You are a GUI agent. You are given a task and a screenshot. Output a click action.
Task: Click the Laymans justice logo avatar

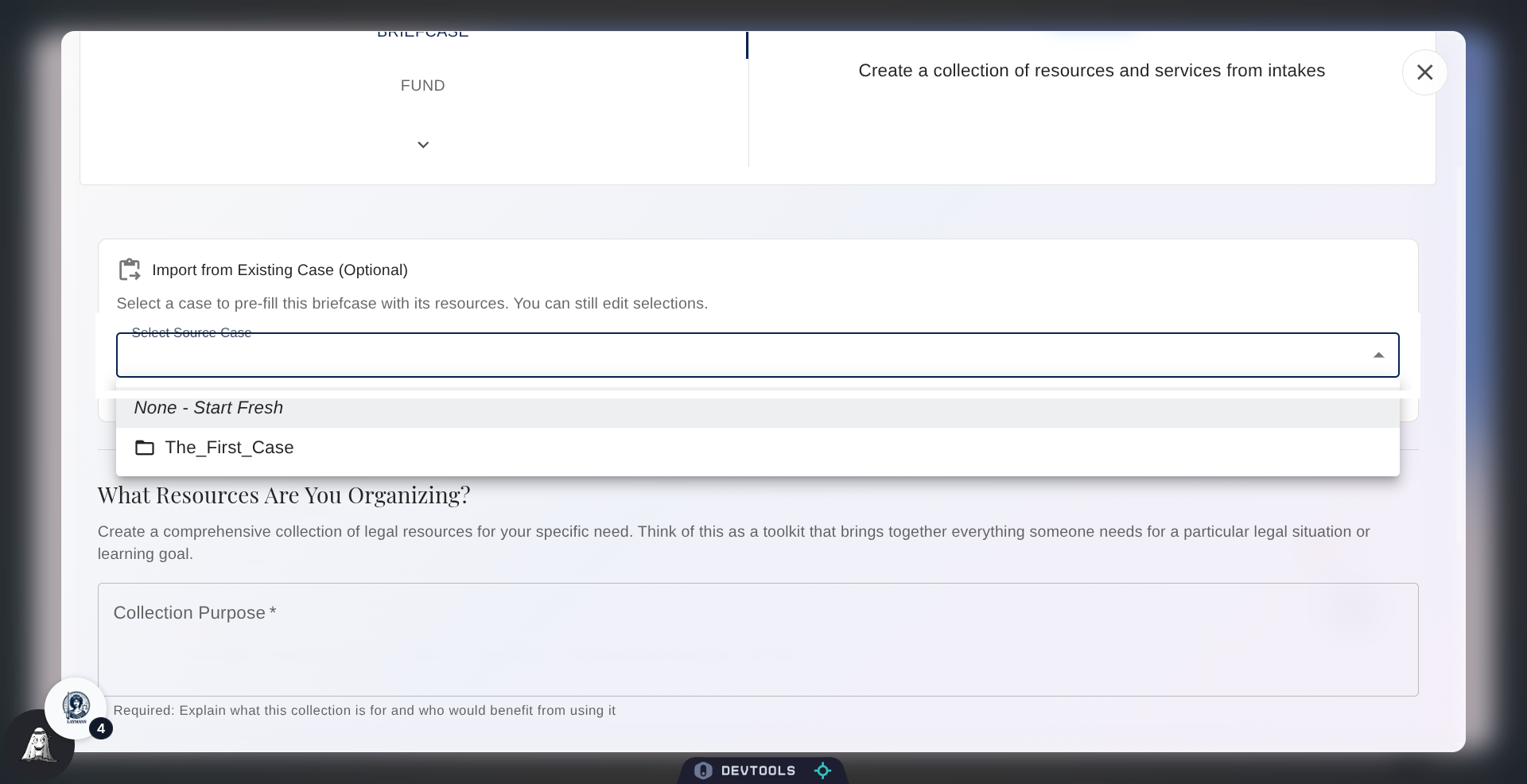click(76, 708)
